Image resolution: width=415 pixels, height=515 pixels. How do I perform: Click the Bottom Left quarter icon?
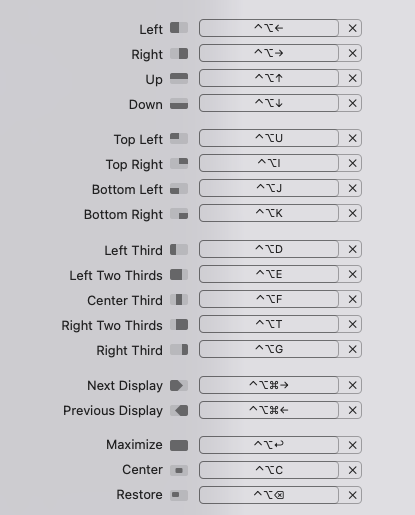[179, 188]
